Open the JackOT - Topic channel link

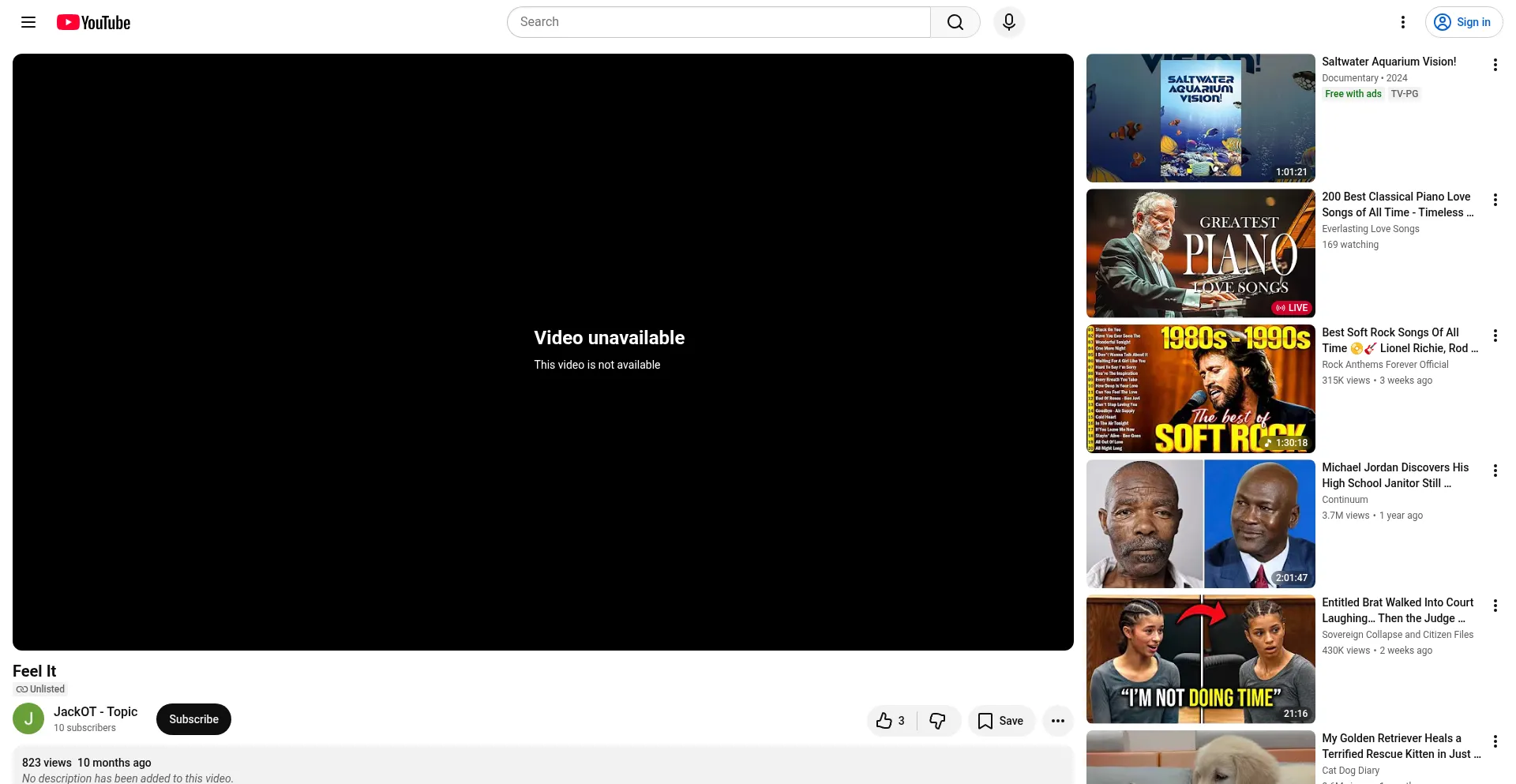pos(96,711)
